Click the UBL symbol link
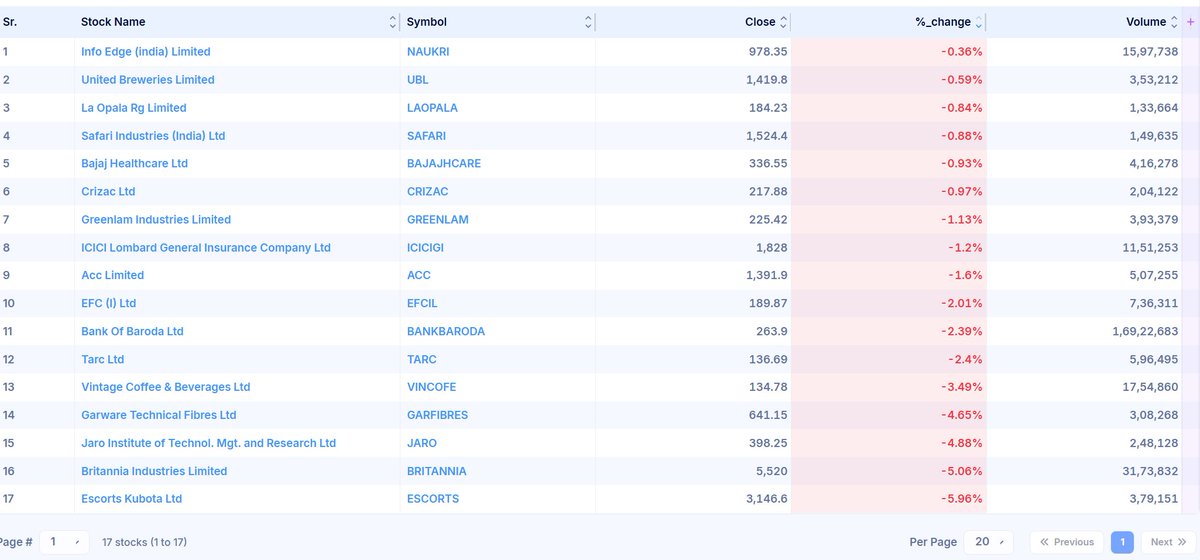The width and height of the screenshot is (1200, 560). coord(418,79)
